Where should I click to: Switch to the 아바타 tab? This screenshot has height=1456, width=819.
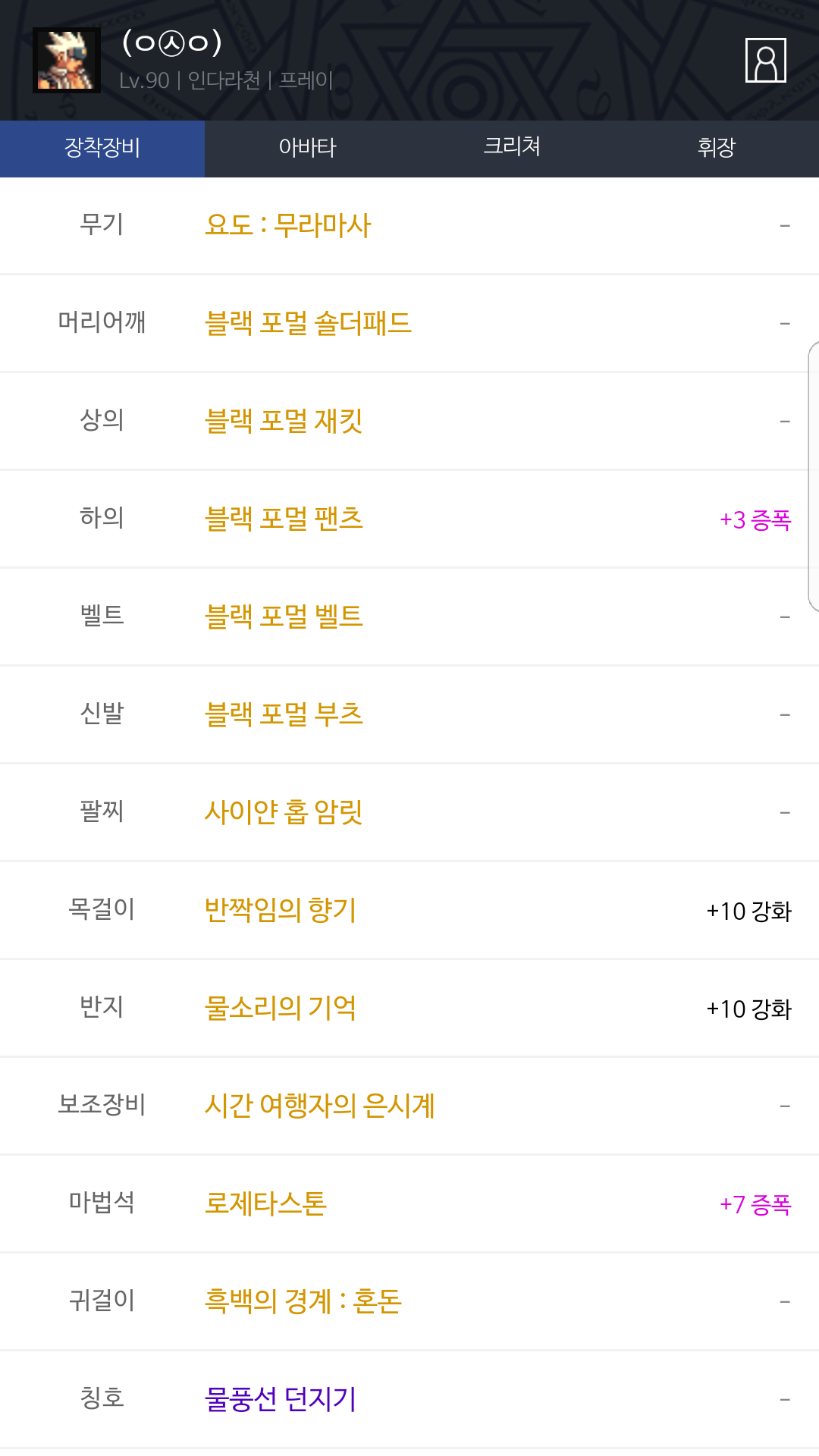click(x=307, y=148)
